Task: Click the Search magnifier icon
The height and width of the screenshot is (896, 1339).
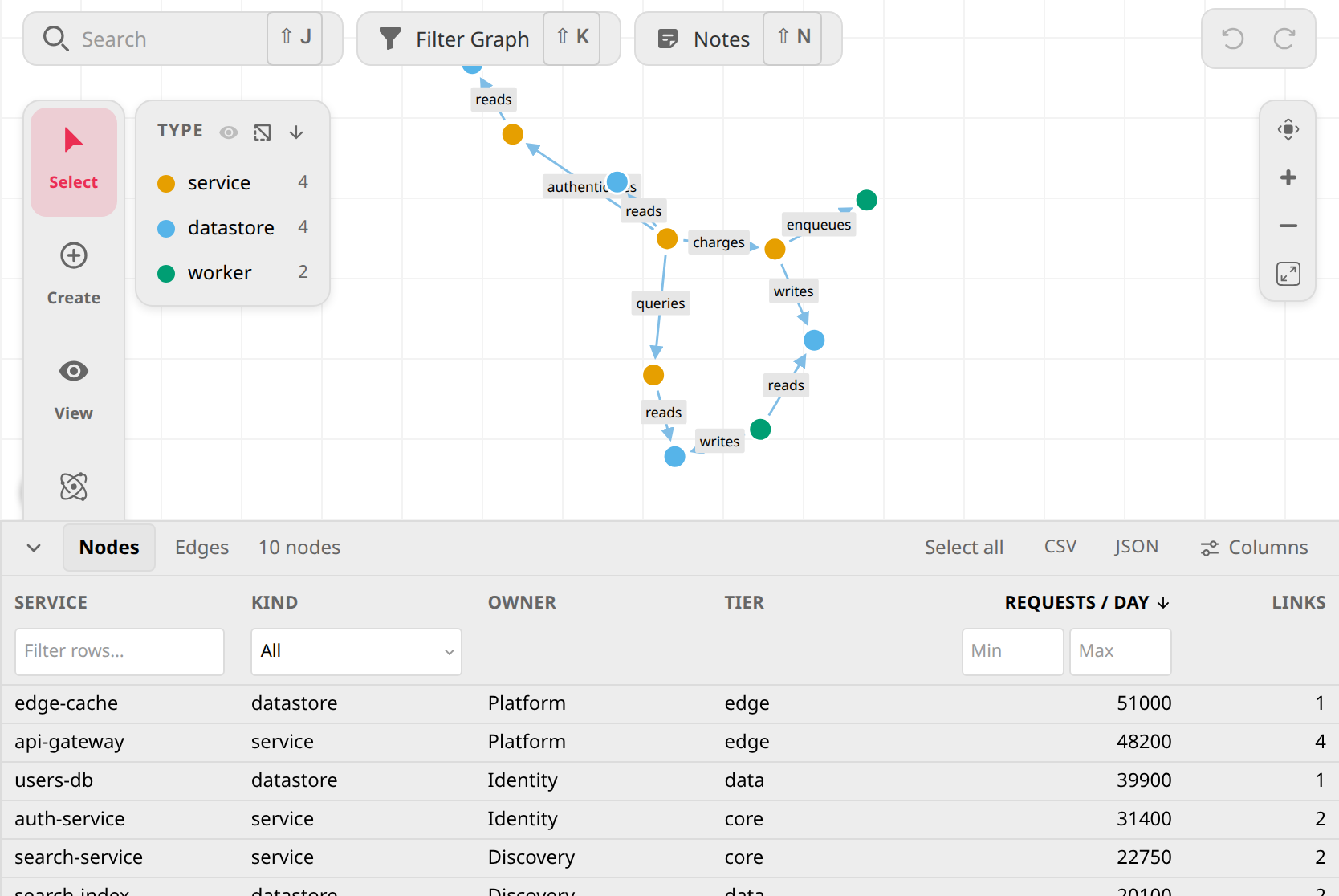Action: (55, 39)
